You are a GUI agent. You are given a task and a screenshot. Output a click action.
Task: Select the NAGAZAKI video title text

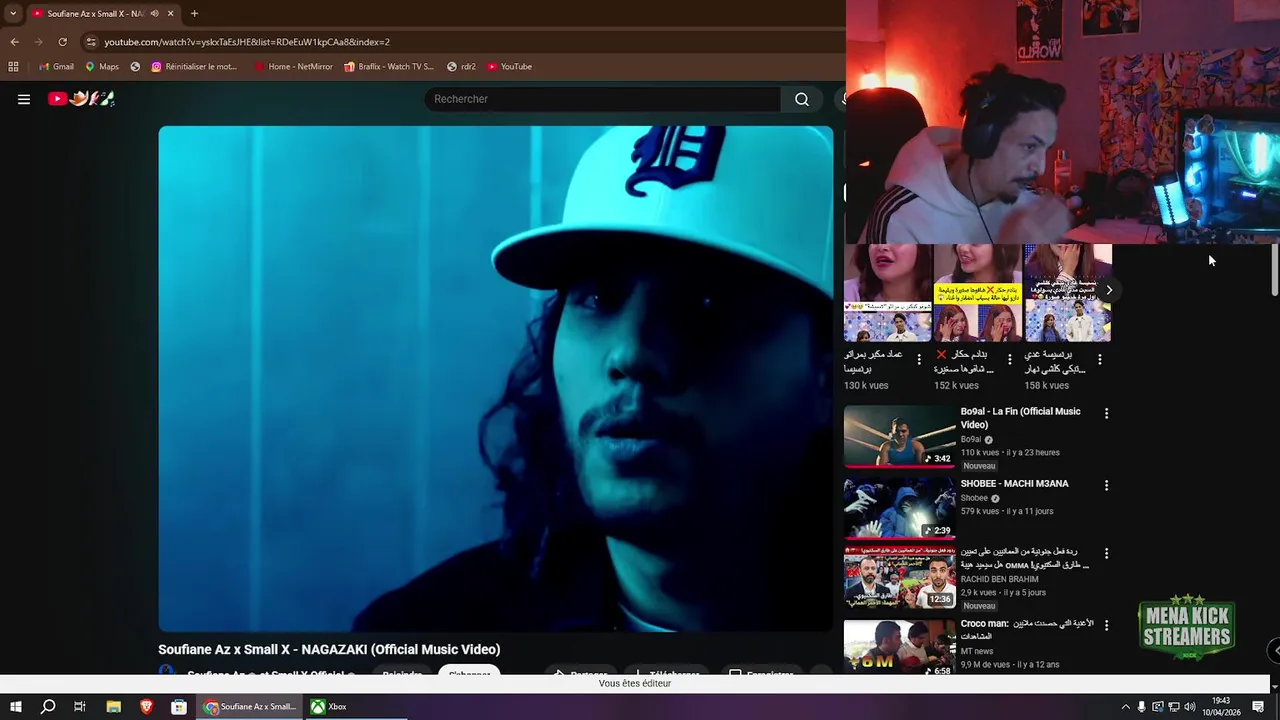pos(329,650)
